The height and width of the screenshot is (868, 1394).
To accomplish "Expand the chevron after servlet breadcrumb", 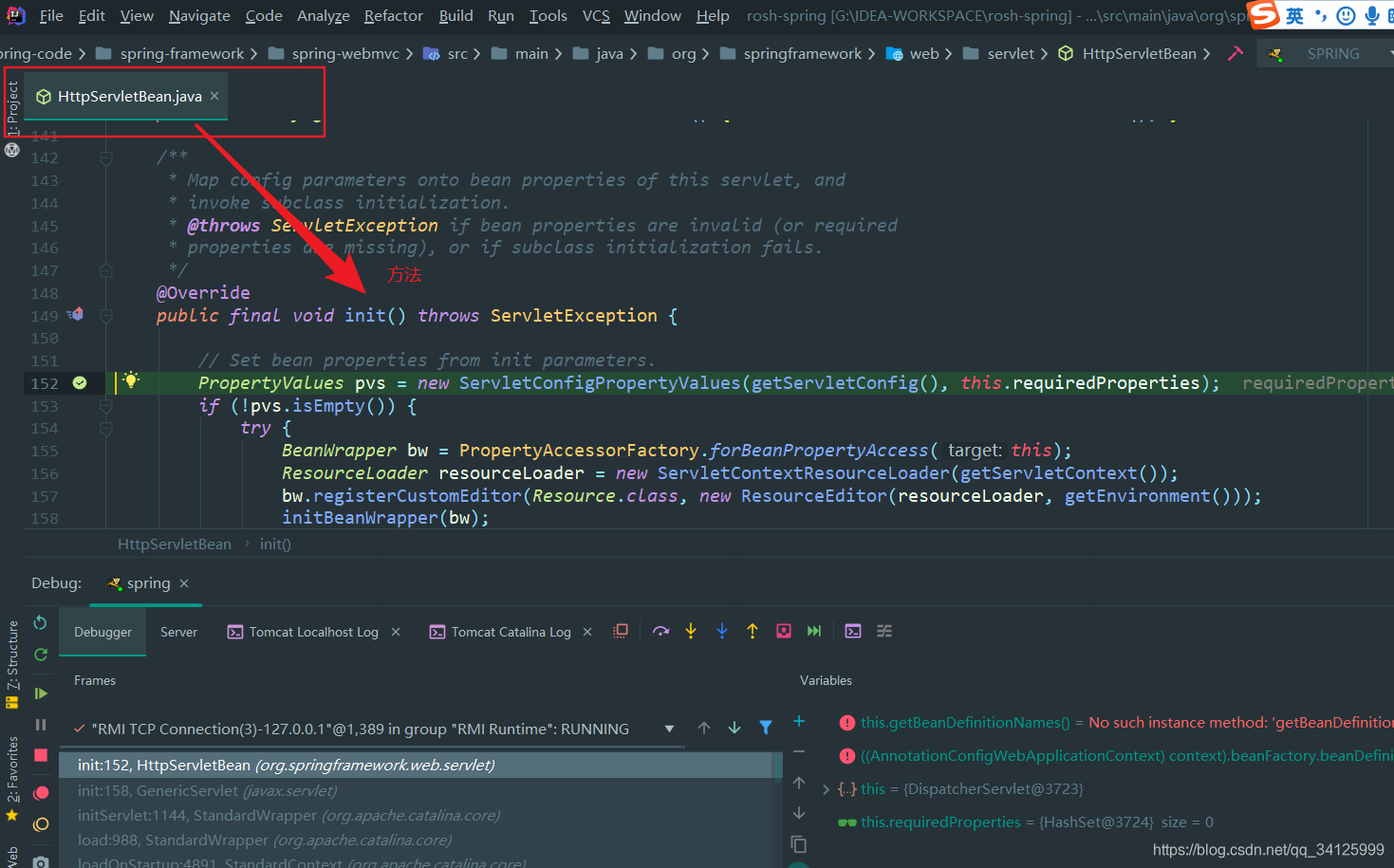I will click(1044, 54).
